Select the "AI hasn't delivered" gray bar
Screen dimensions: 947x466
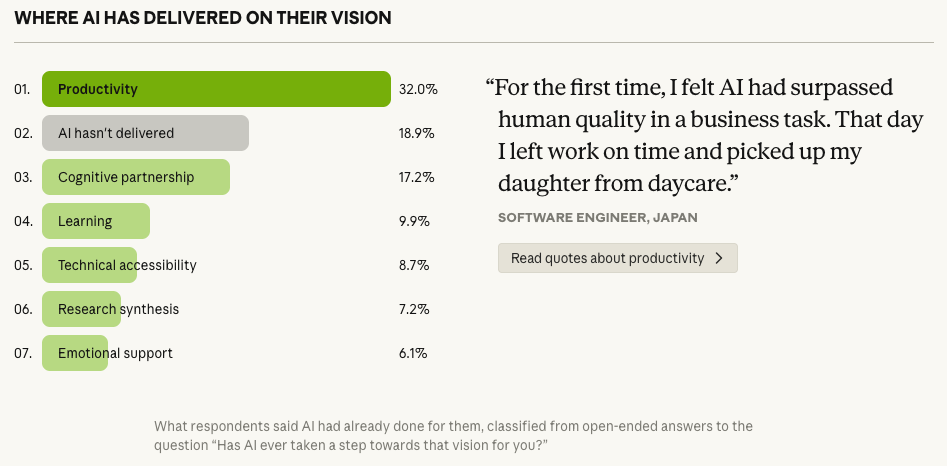(145, 133)
